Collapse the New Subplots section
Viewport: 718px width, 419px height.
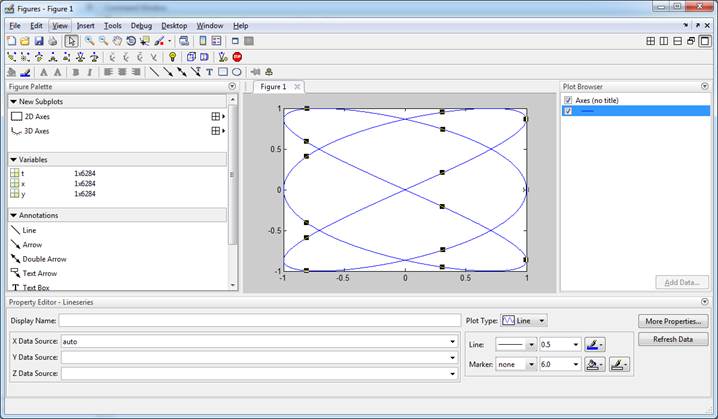13,101
